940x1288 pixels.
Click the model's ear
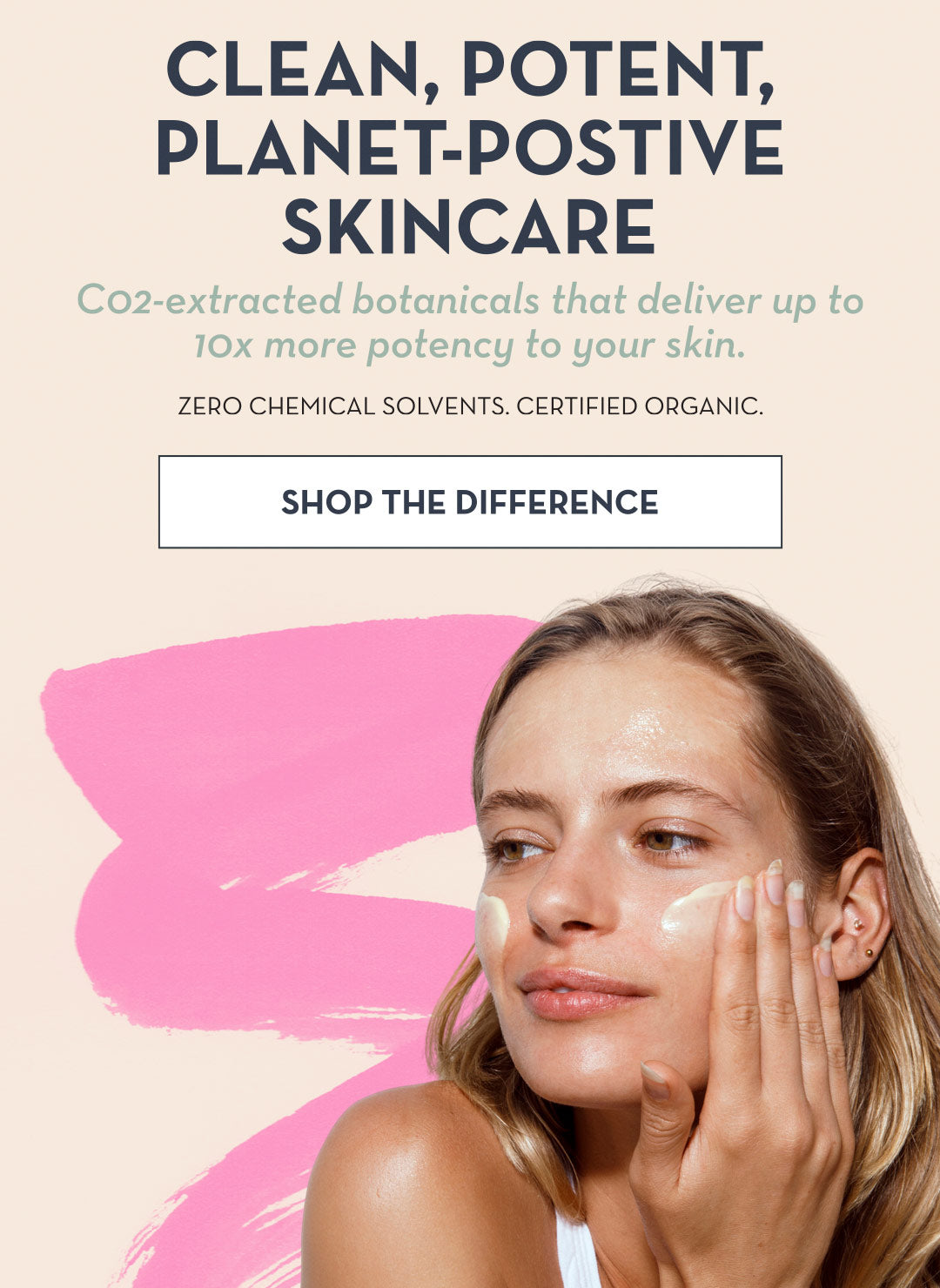pyautogui.click(x=857, y=914)
